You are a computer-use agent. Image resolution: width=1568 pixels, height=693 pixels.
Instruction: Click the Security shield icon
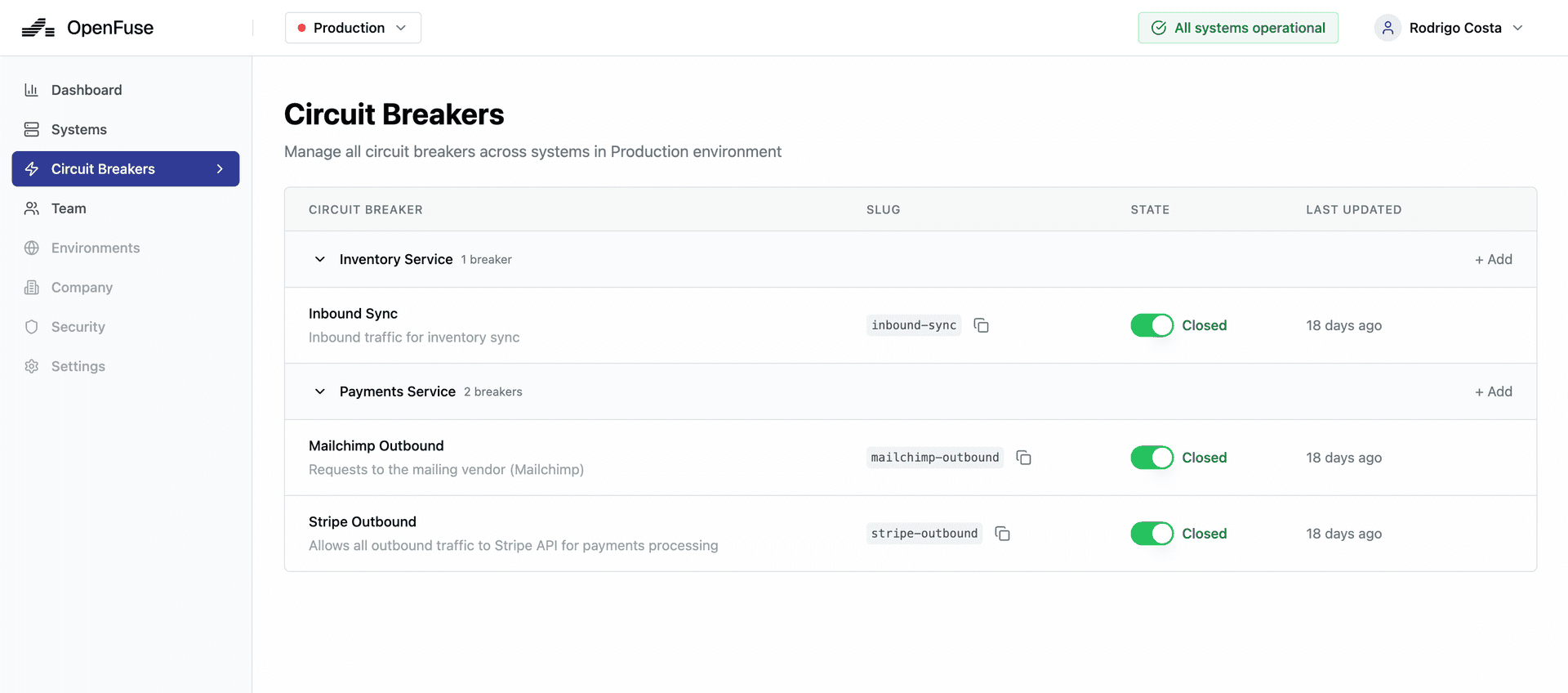pos(32,327)
